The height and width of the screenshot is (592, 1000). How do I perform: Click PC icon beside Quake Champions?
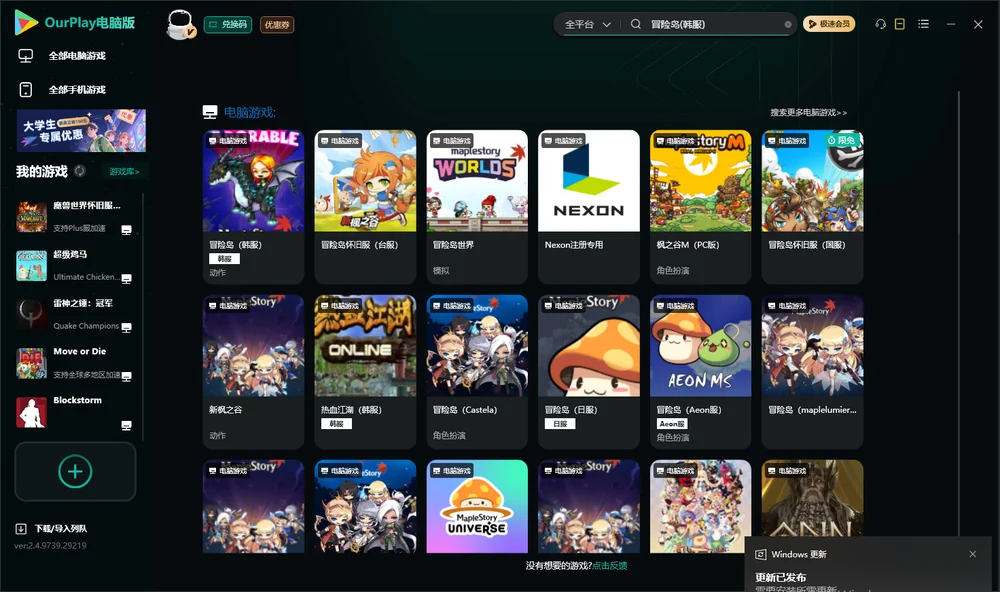coord(126,328)
